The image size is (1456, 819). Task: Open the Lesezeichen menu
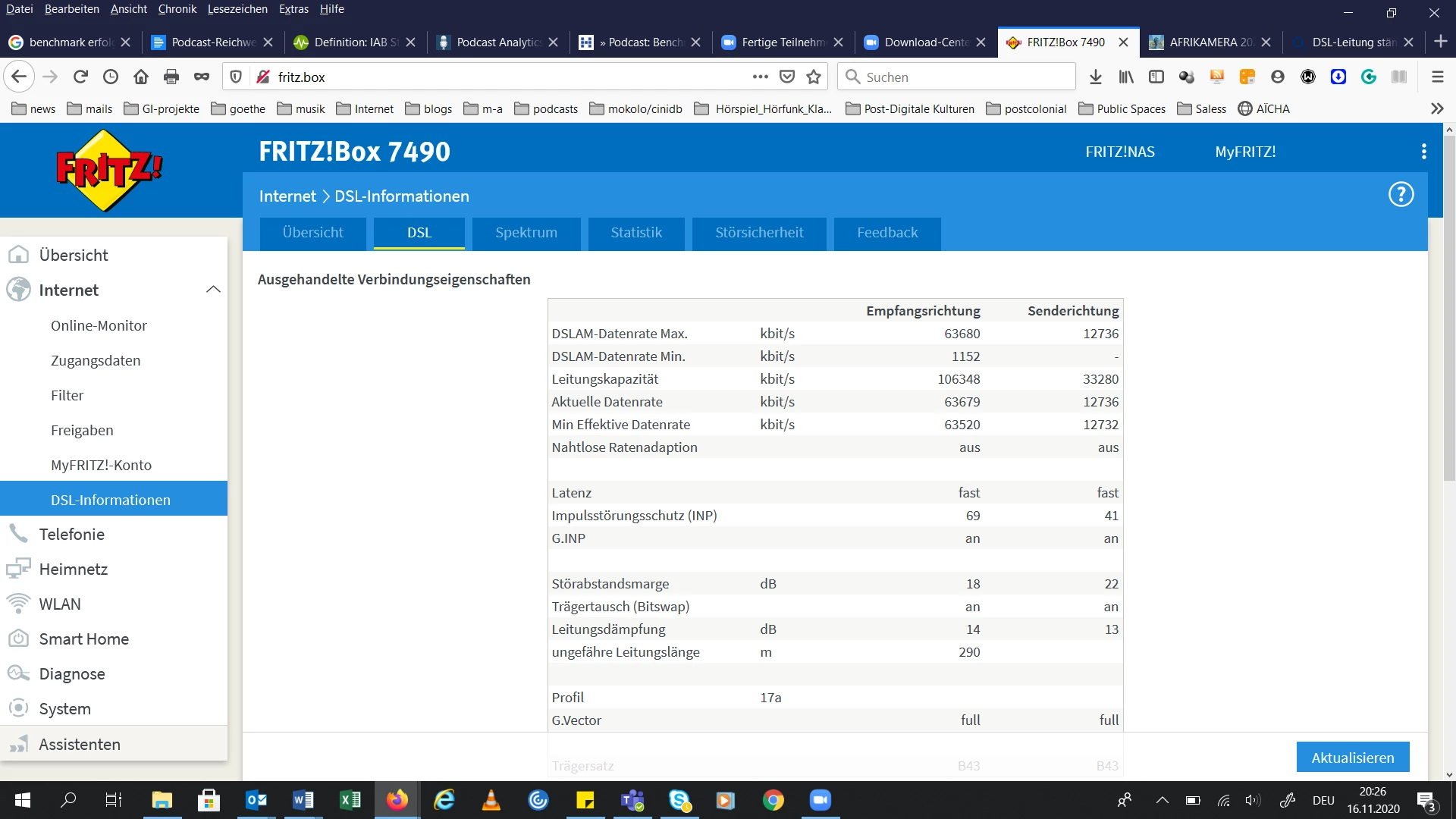click(x=237, y=9)
